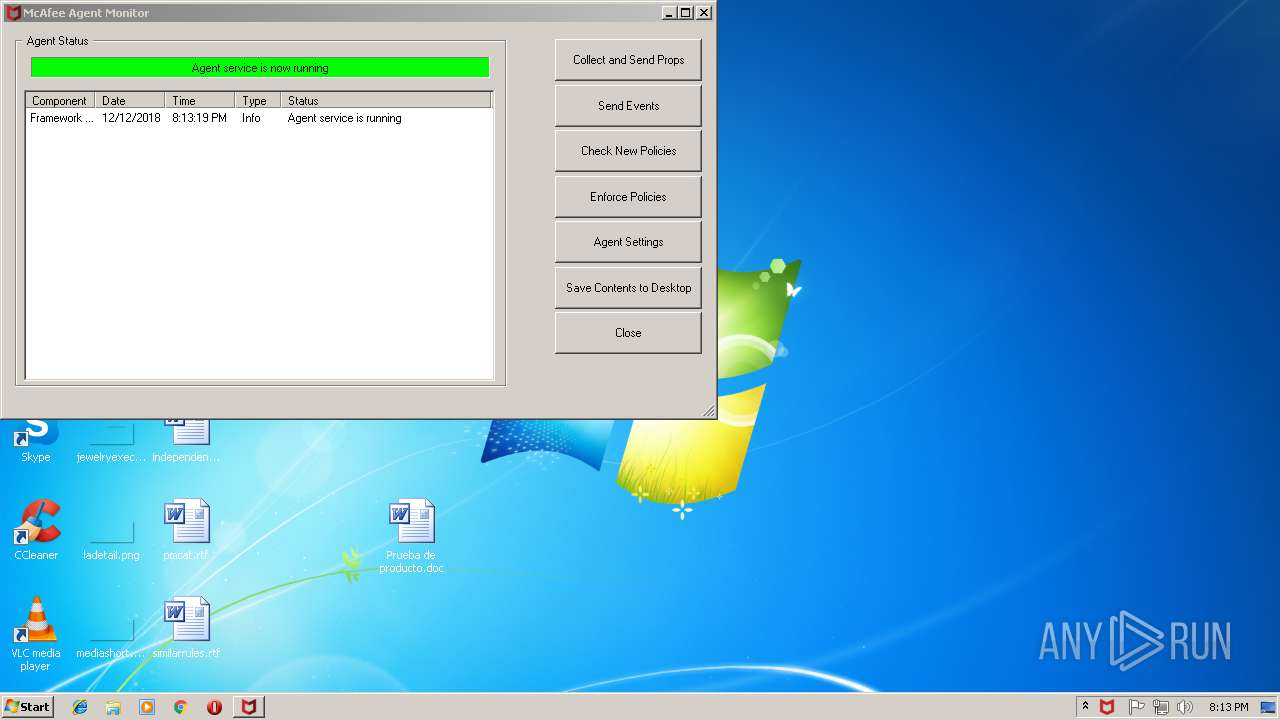Open the Start menu
1280x720 pixels.
coord(28,707)
